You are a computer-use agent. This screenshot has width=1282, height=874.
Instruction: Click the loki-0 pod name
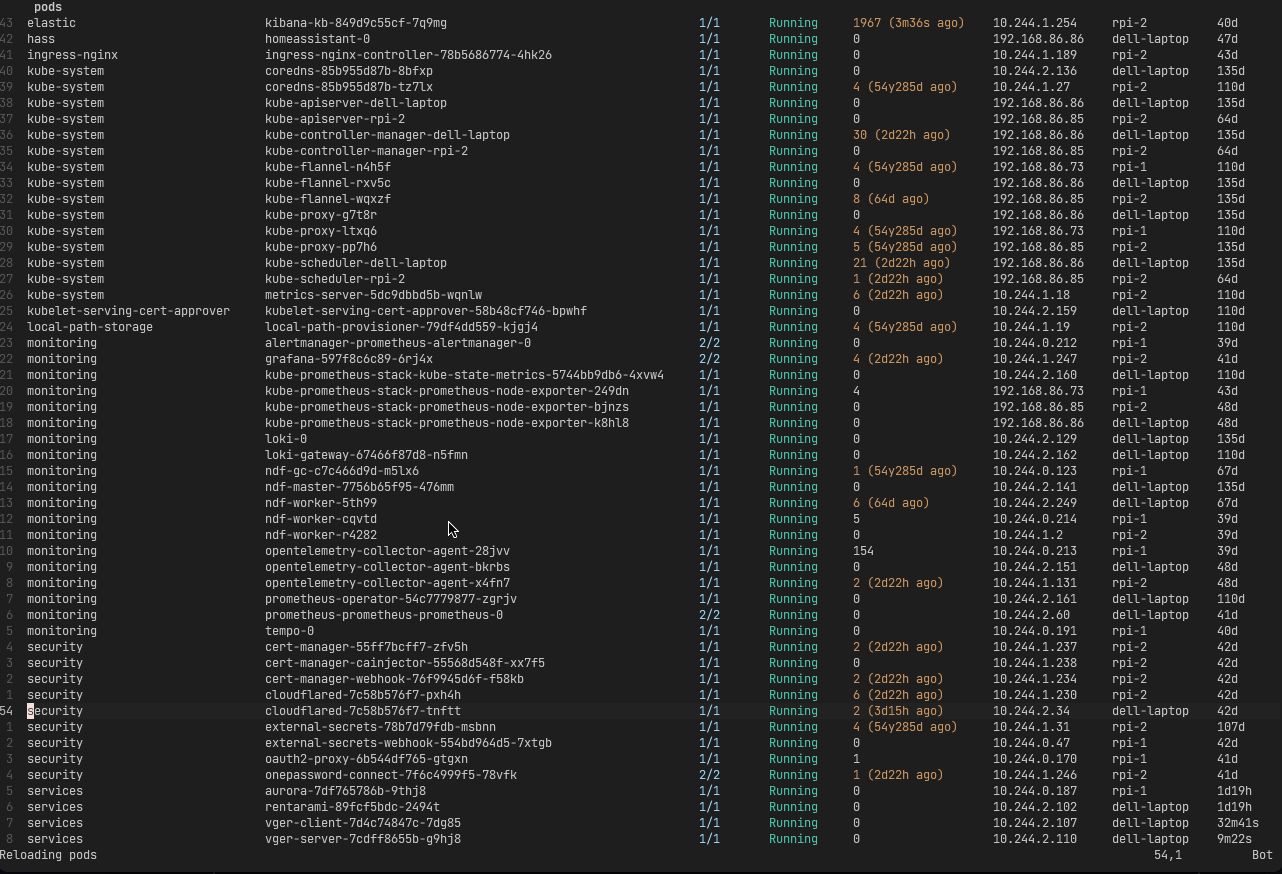click(x=286, y=439)
